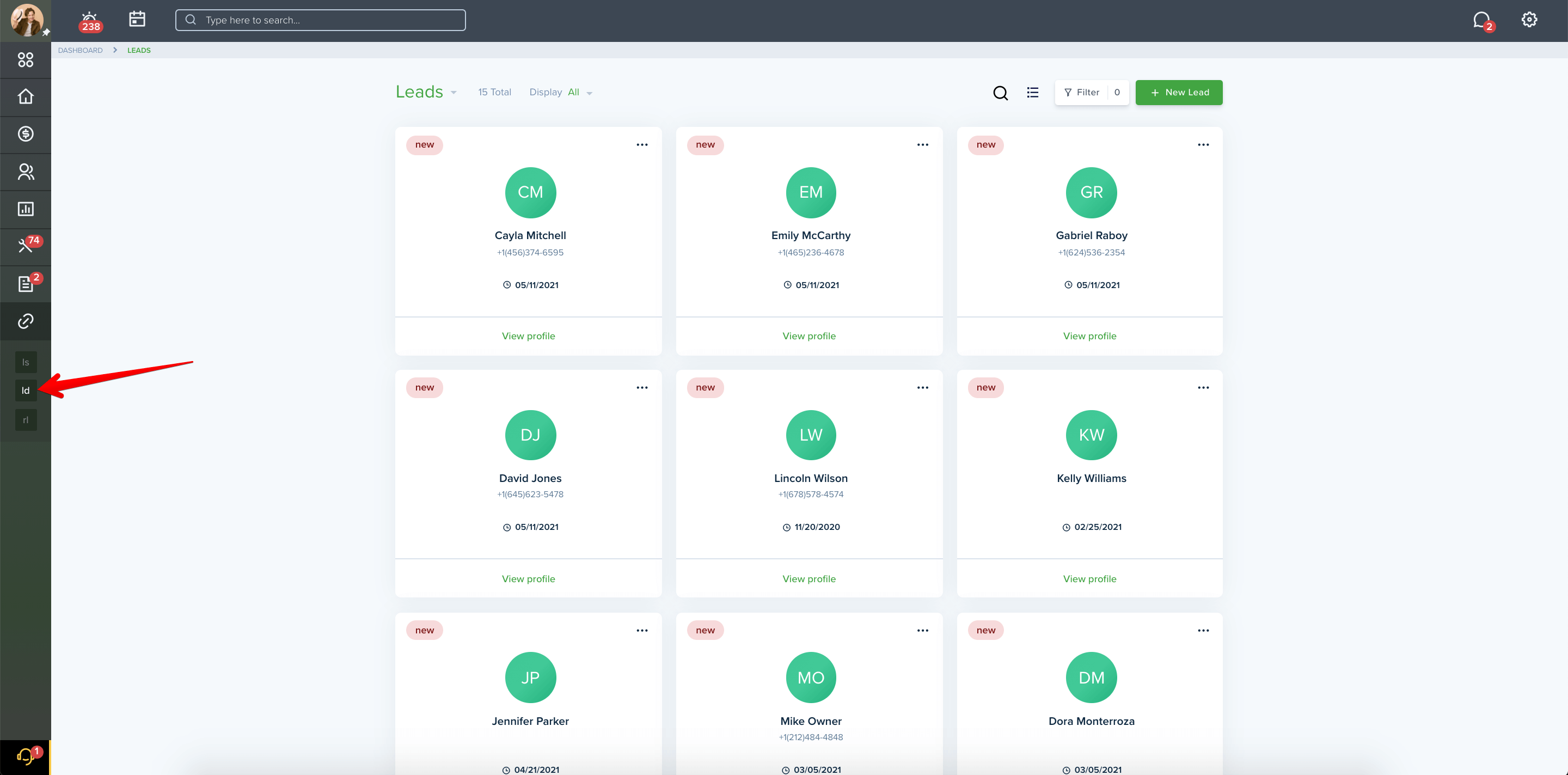Image resolution: width=1568 pixels, height=775 pixels.
Task: Click phone number +1(645)623-5478
Action: [530, 495]
